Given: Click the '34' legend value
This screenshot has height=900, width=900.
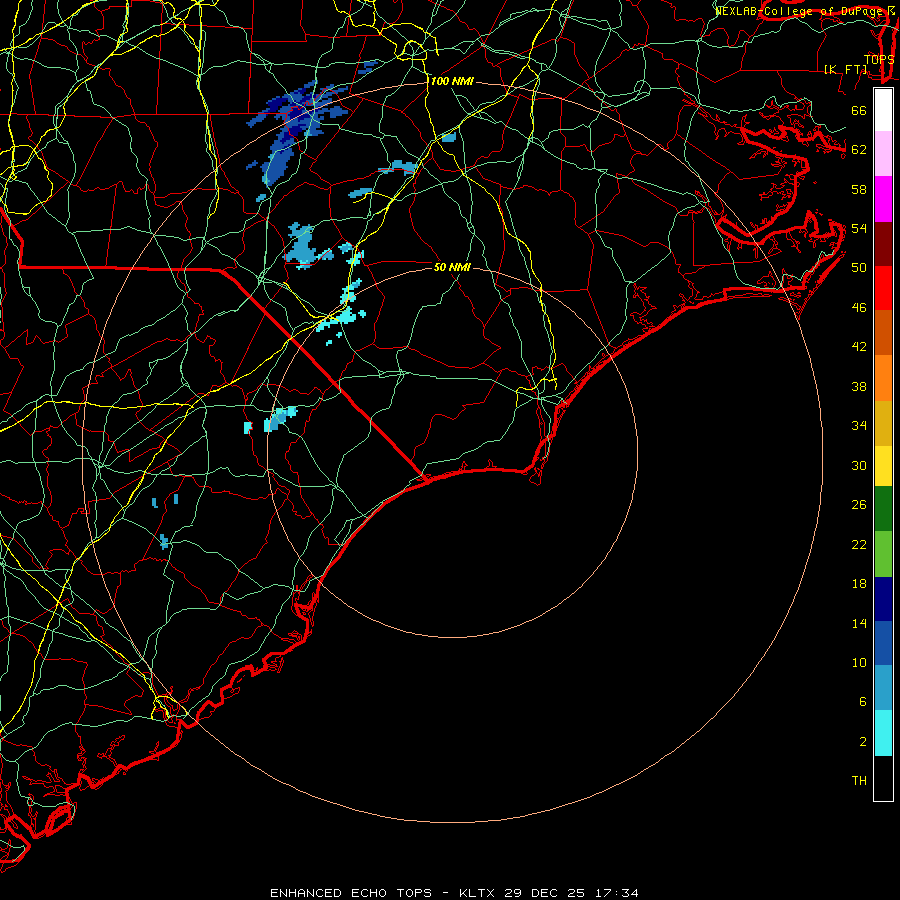Looking at the screenshot, I should (859, 426).
